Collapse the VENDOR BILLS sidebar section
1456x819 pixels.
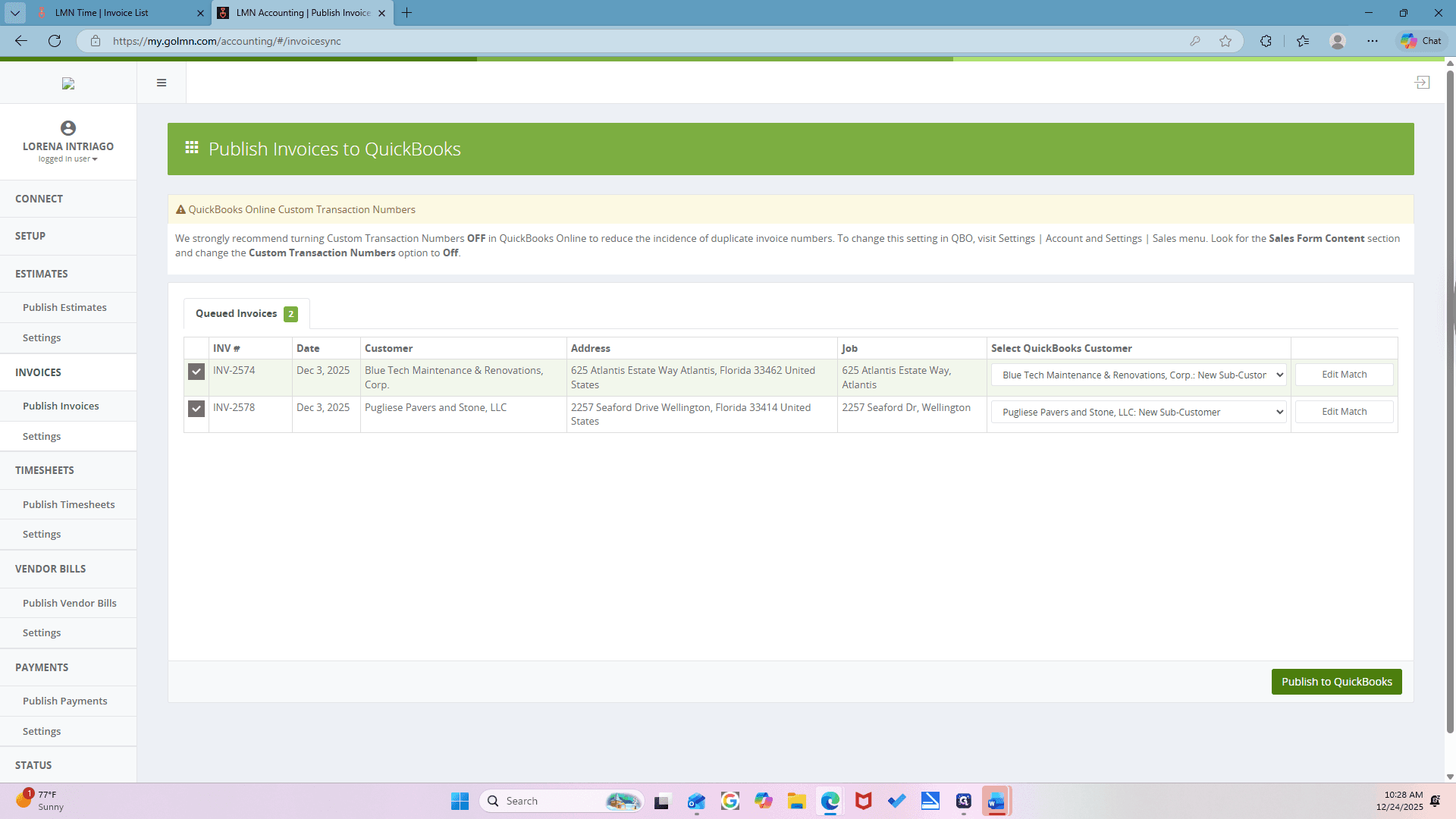pos(68,569)
